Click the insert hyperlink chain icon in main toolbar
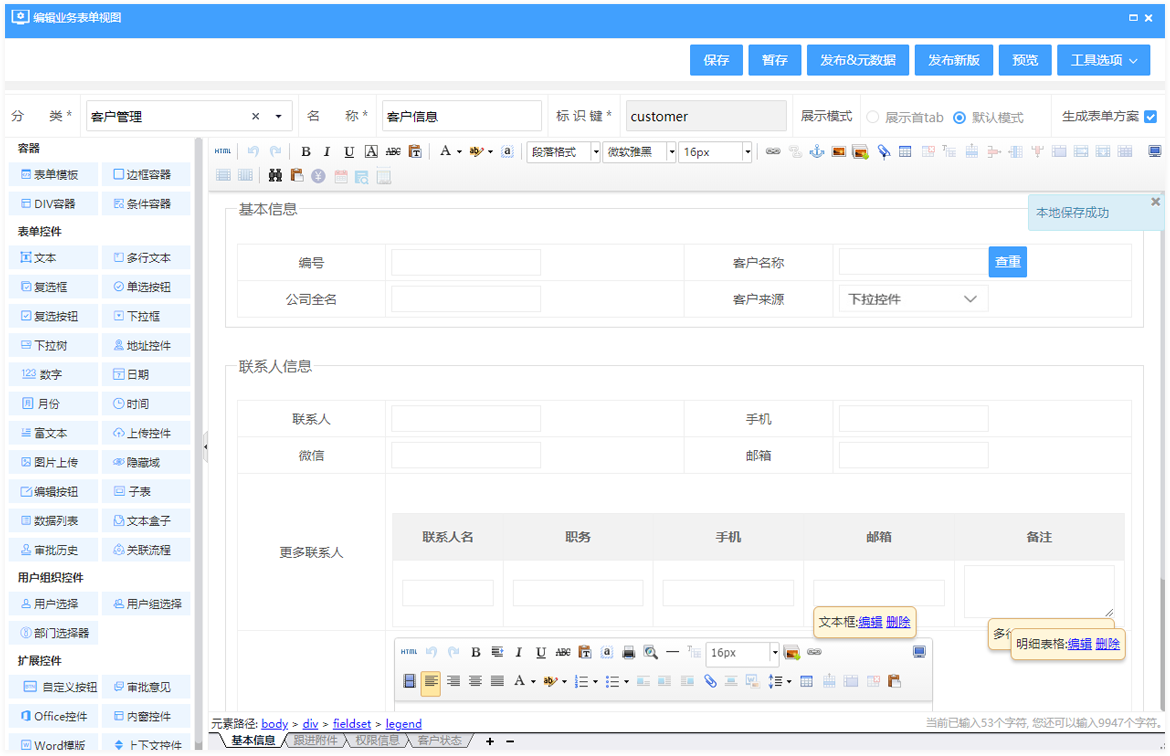Image resolution: width=1170 pixels, height=756 pixels. pos(773,152)
